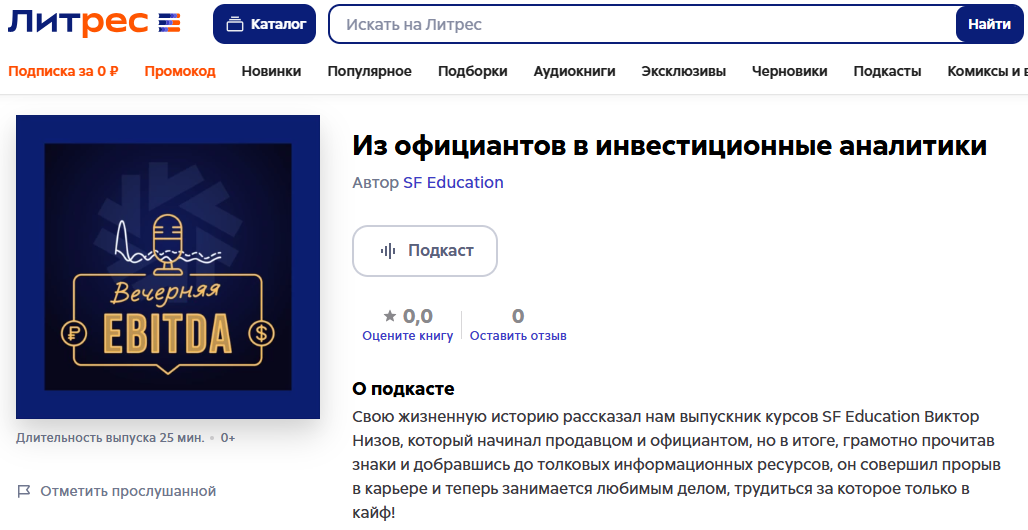The width and height of the screenshot is (1028, 530).
Task: Focus the Искать на Литрес search field
Action: coord(642,24)
